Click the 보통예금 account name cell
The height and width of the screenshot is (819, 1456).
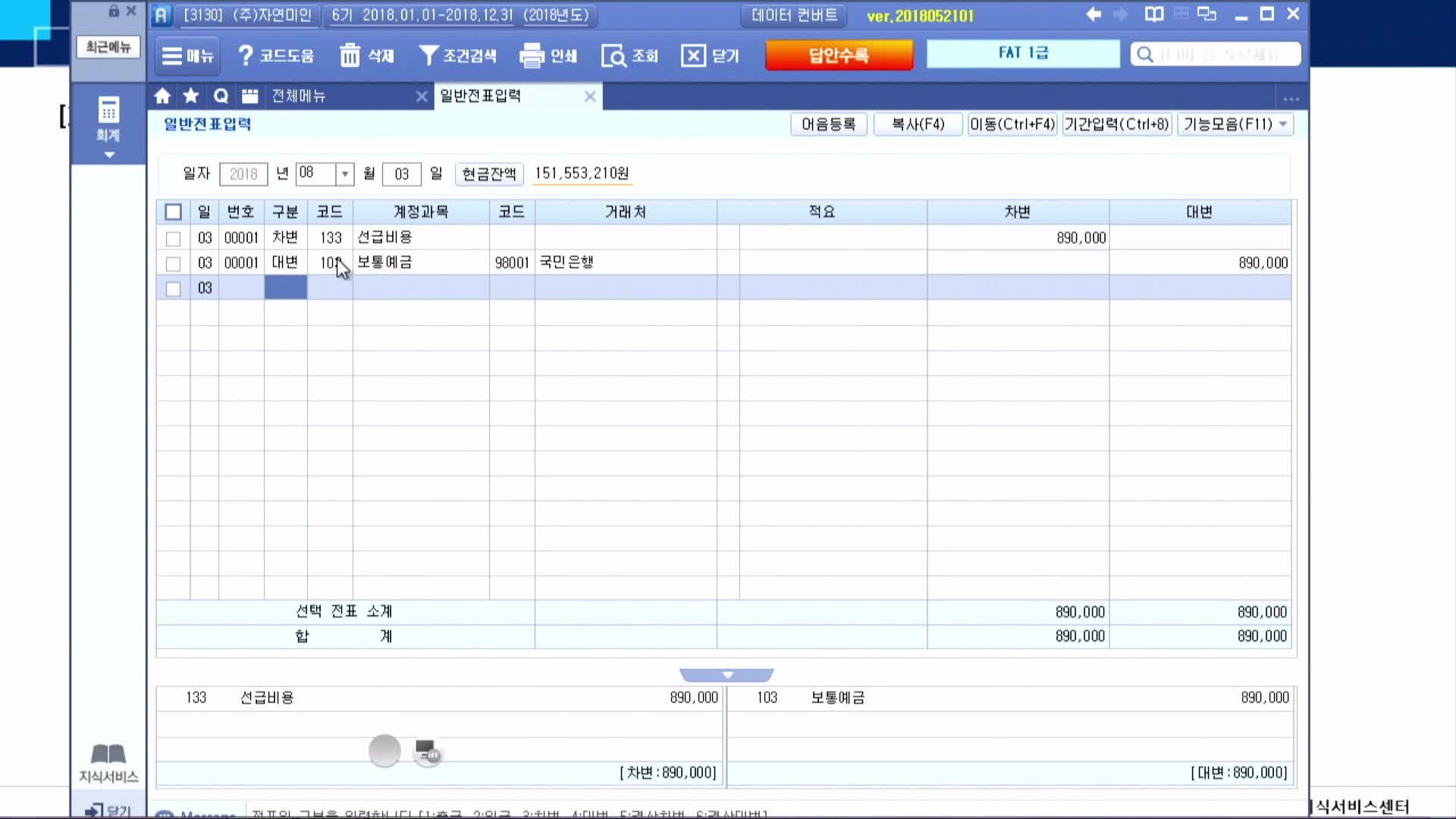421,262
